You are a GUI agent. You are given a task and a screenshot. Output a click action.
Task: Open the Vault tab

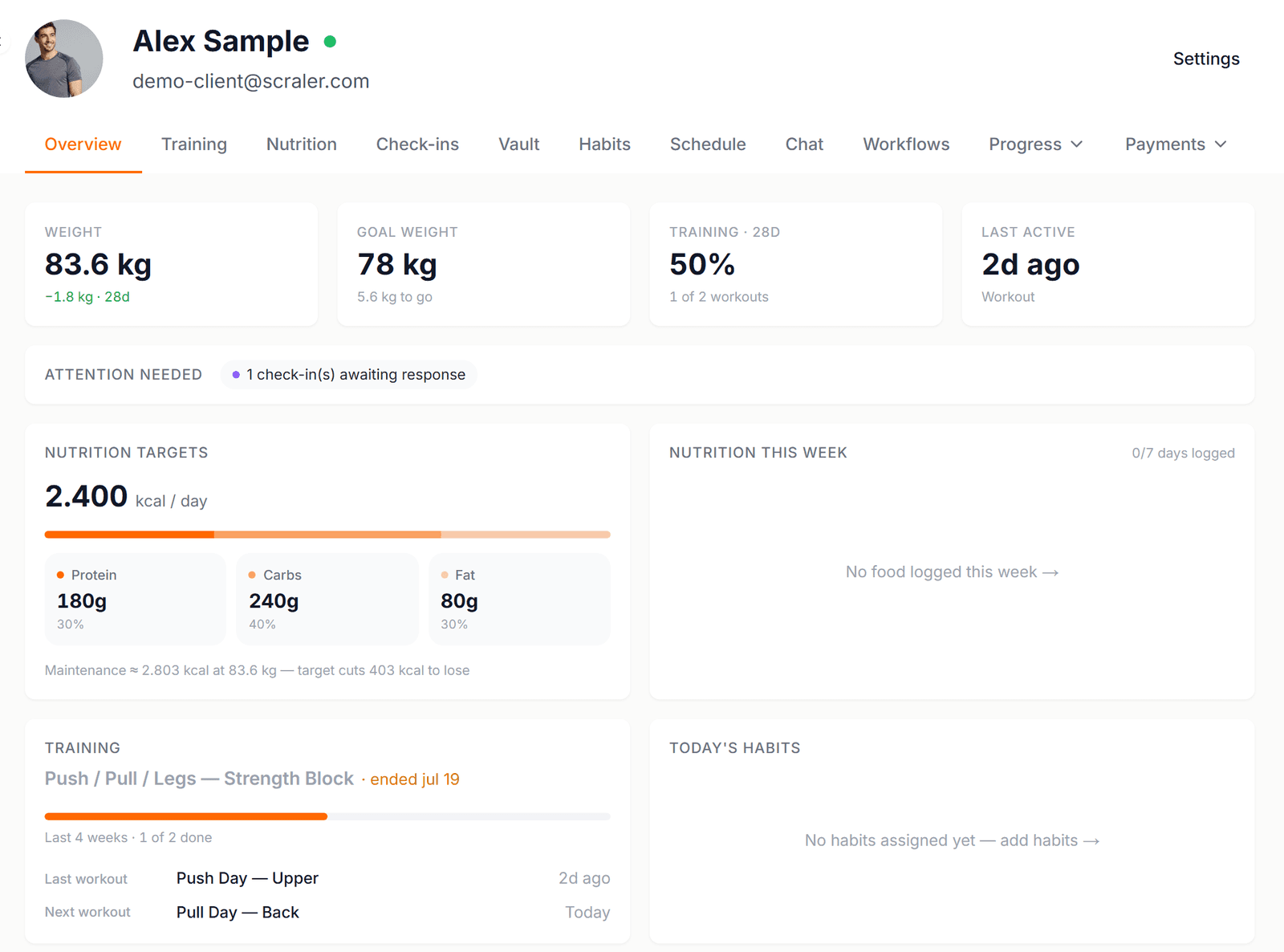519,144
